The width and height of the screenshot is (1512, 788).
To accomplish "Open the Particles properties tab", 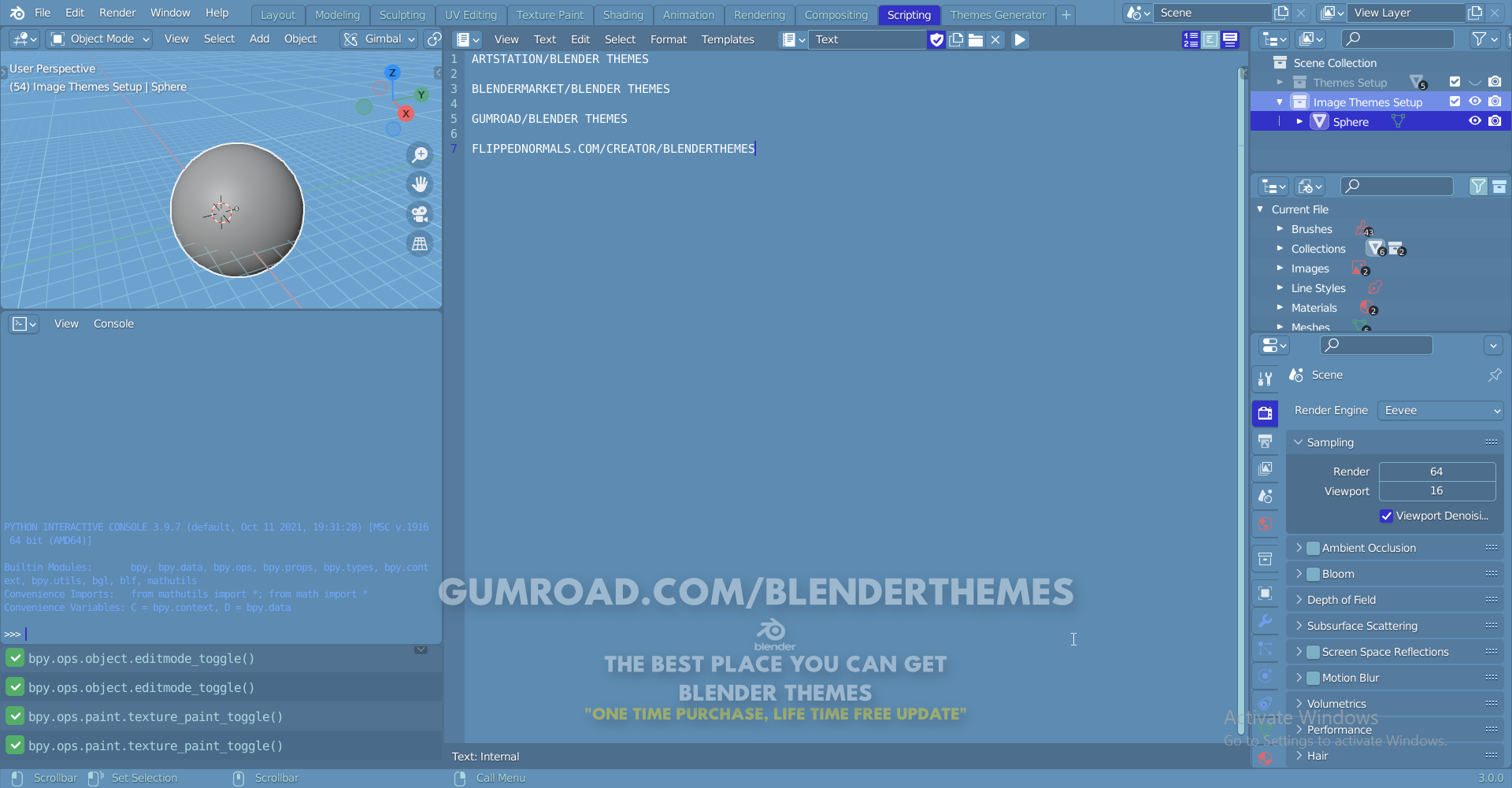I will pyautogui.click(x=1266, y=648).
